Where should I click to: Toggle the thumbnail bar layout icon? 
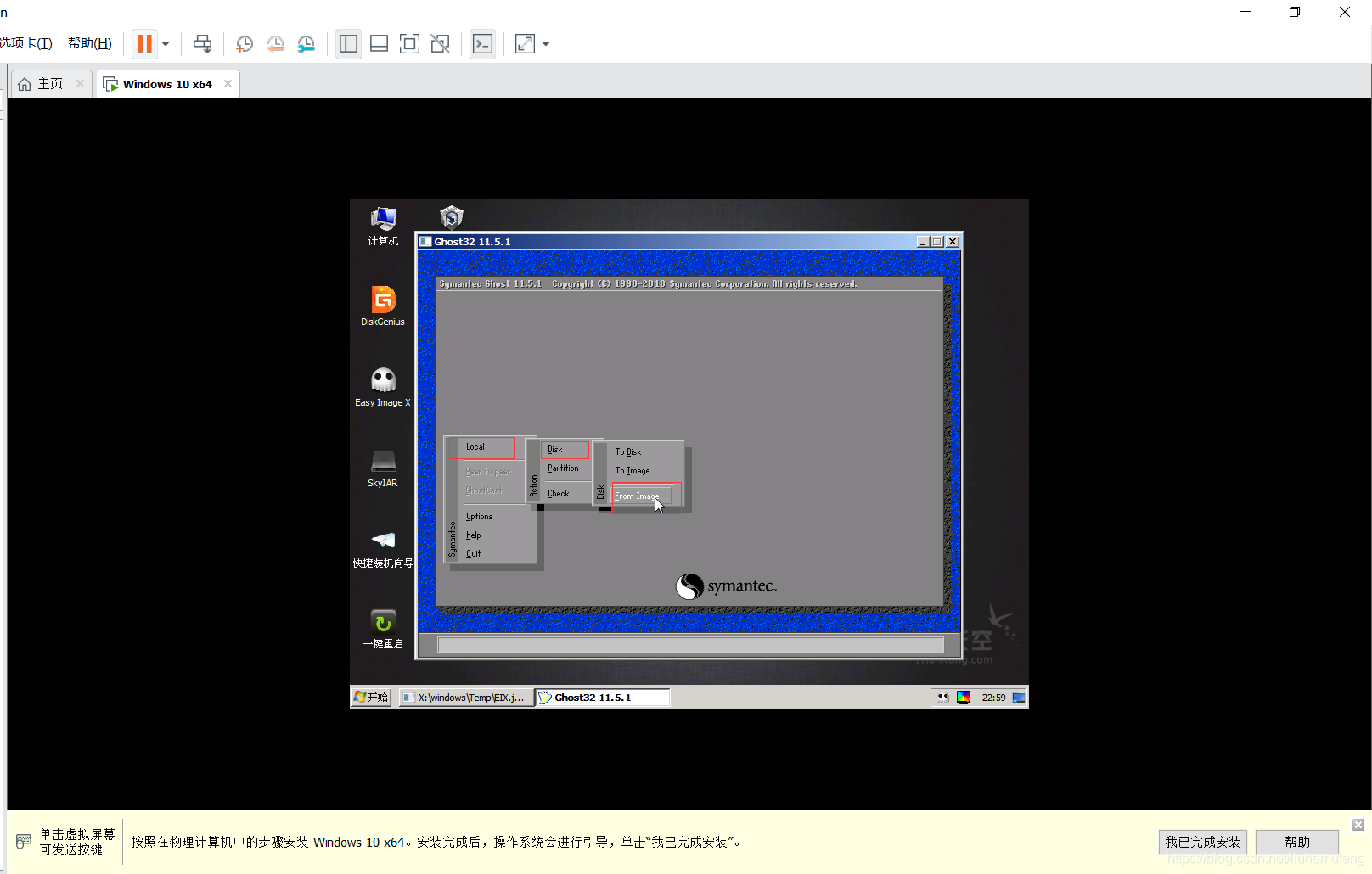[x=379, y=44]
